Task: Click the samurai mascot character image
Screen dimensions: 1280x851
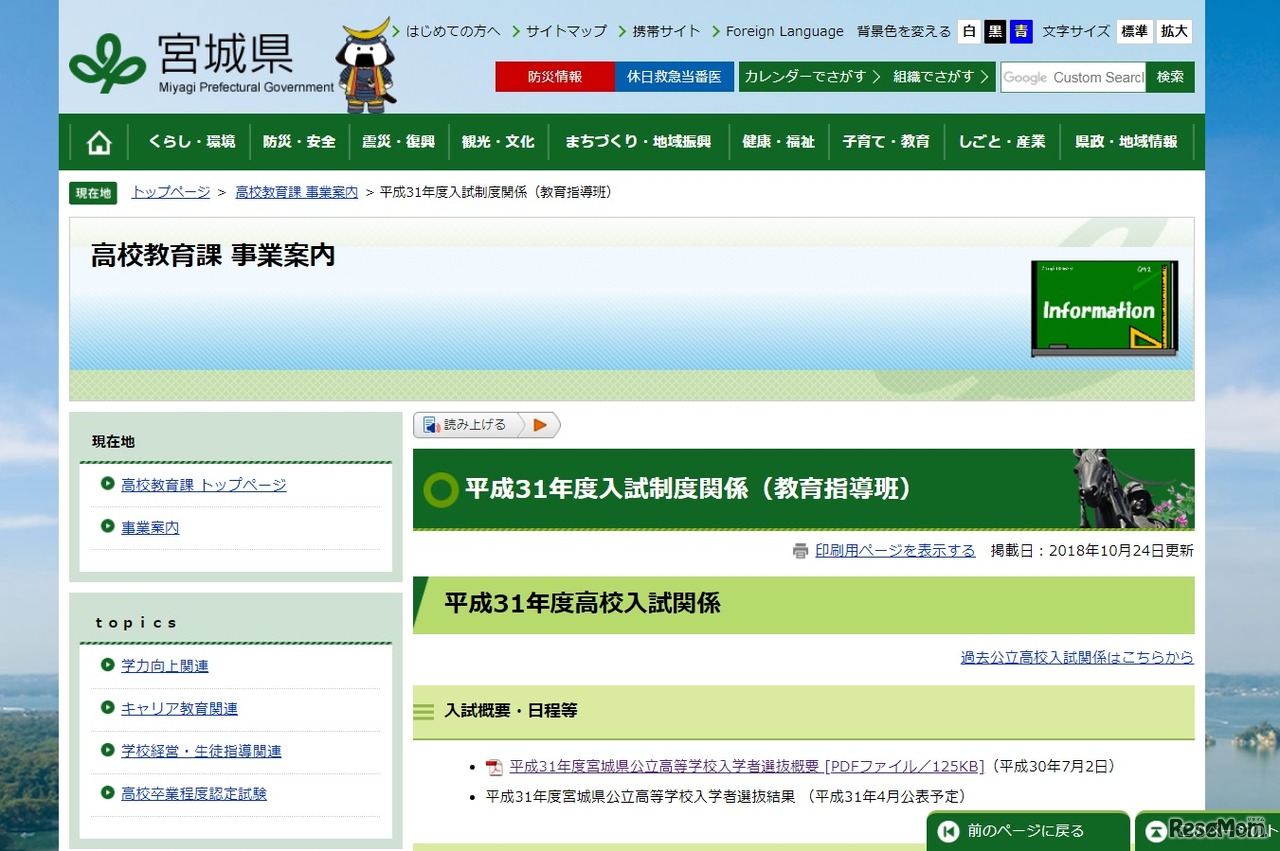Action: [x=366, y=66]
